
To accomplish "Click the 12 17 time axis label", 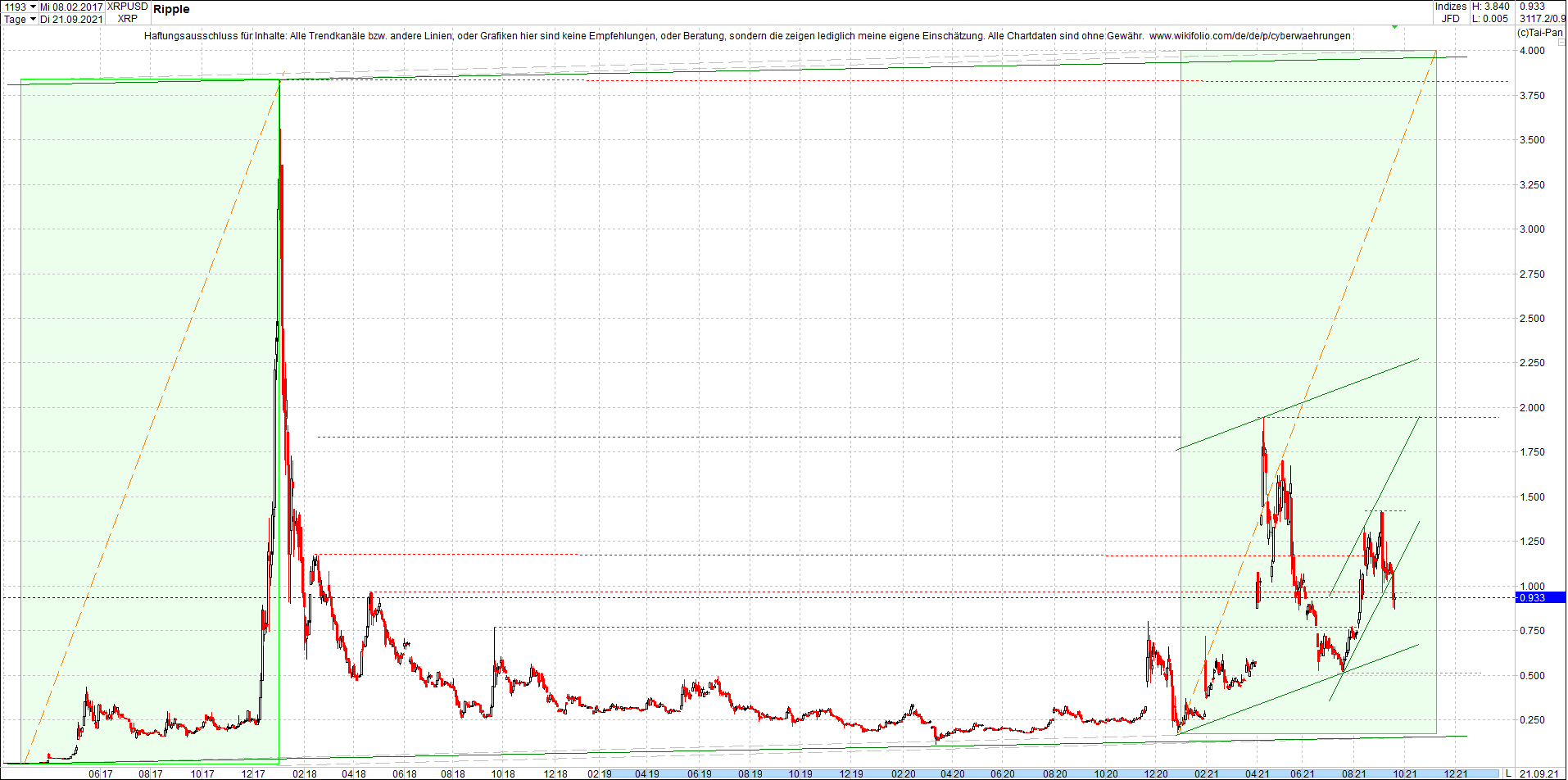I will [253, 774].
